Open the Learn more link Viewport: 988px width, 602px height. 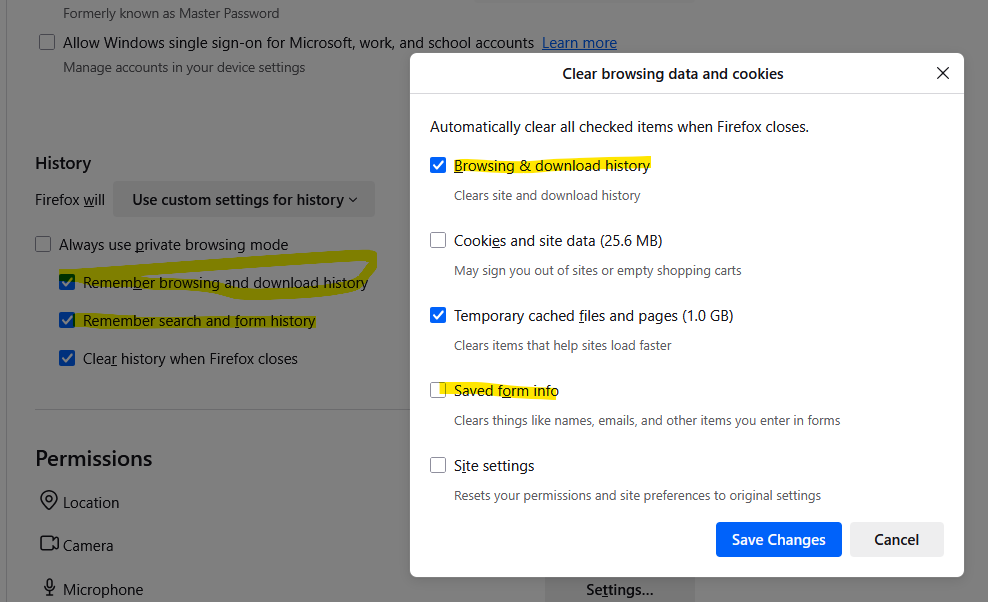579,43
